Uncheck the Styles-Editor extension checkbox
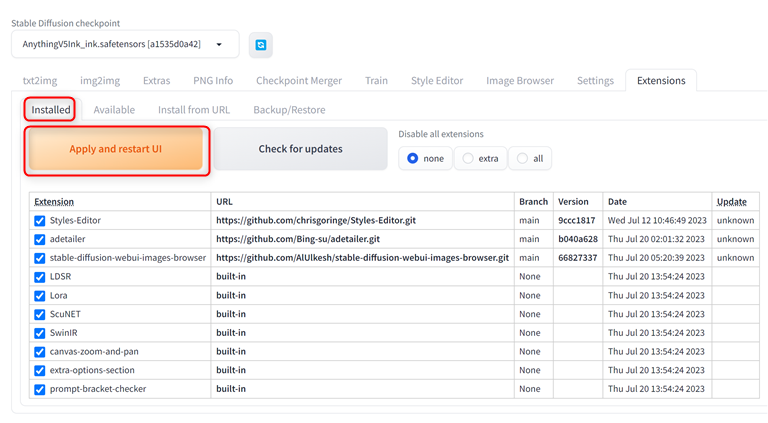This screenshot has height=423, width=768. click(x=40, y=220)
